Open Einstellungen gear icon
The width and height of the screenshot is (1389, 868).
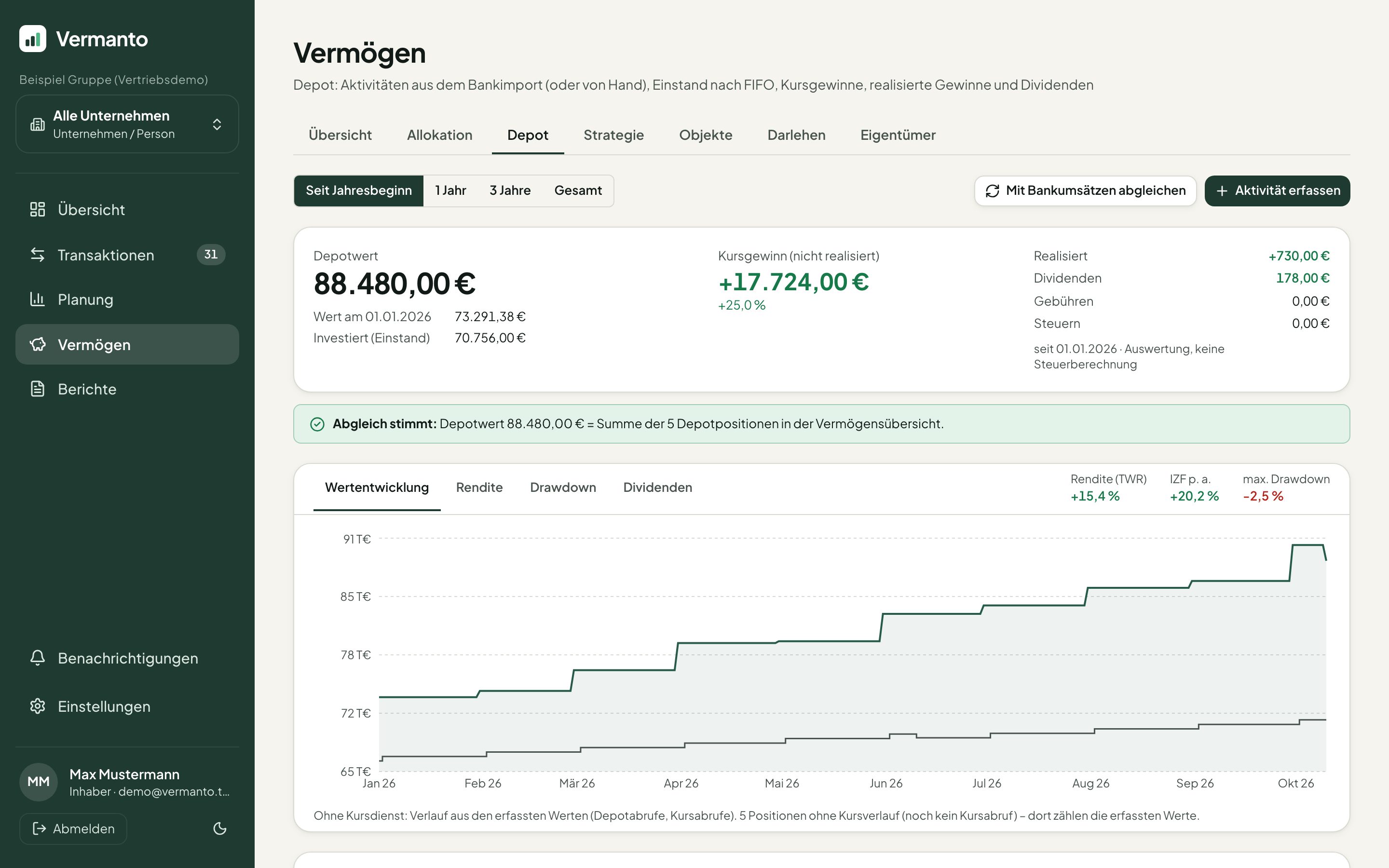(37, 706)
